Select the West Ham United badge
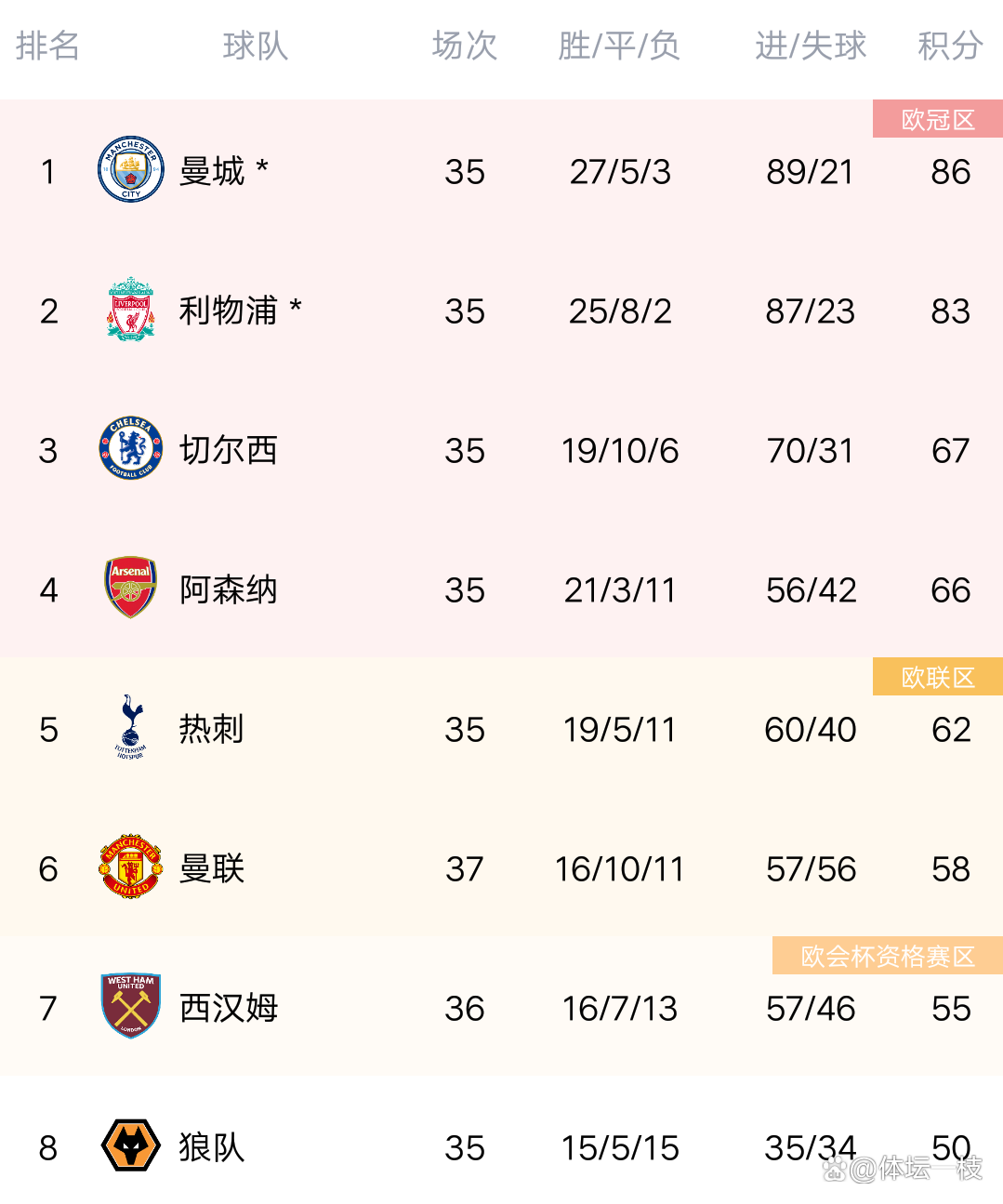The height and width of the screenshot is (1204, 1003). pyautogui.click(x=131, y=1006)
